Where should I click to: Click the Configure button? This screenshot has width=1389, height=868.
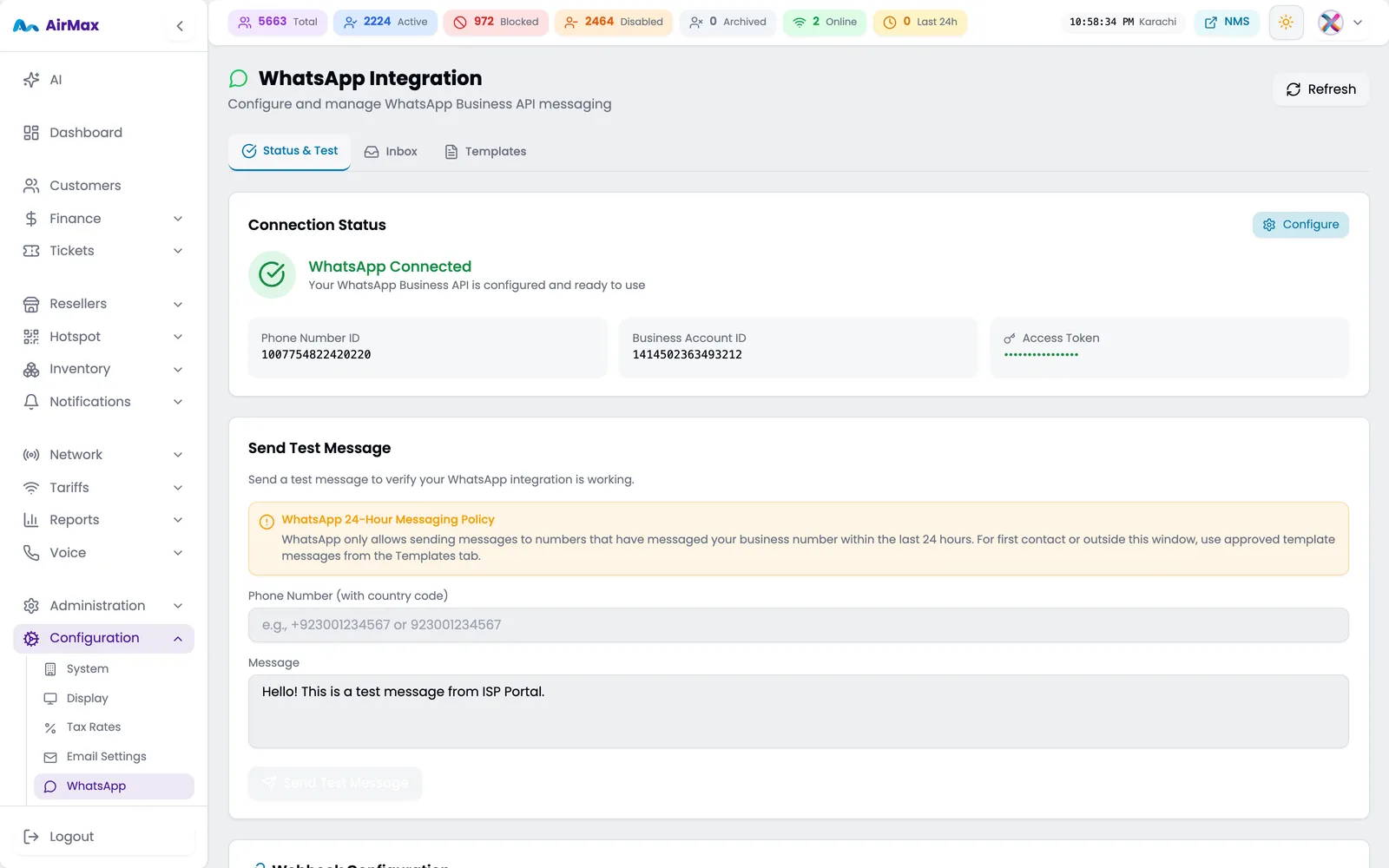[1300, 225]
